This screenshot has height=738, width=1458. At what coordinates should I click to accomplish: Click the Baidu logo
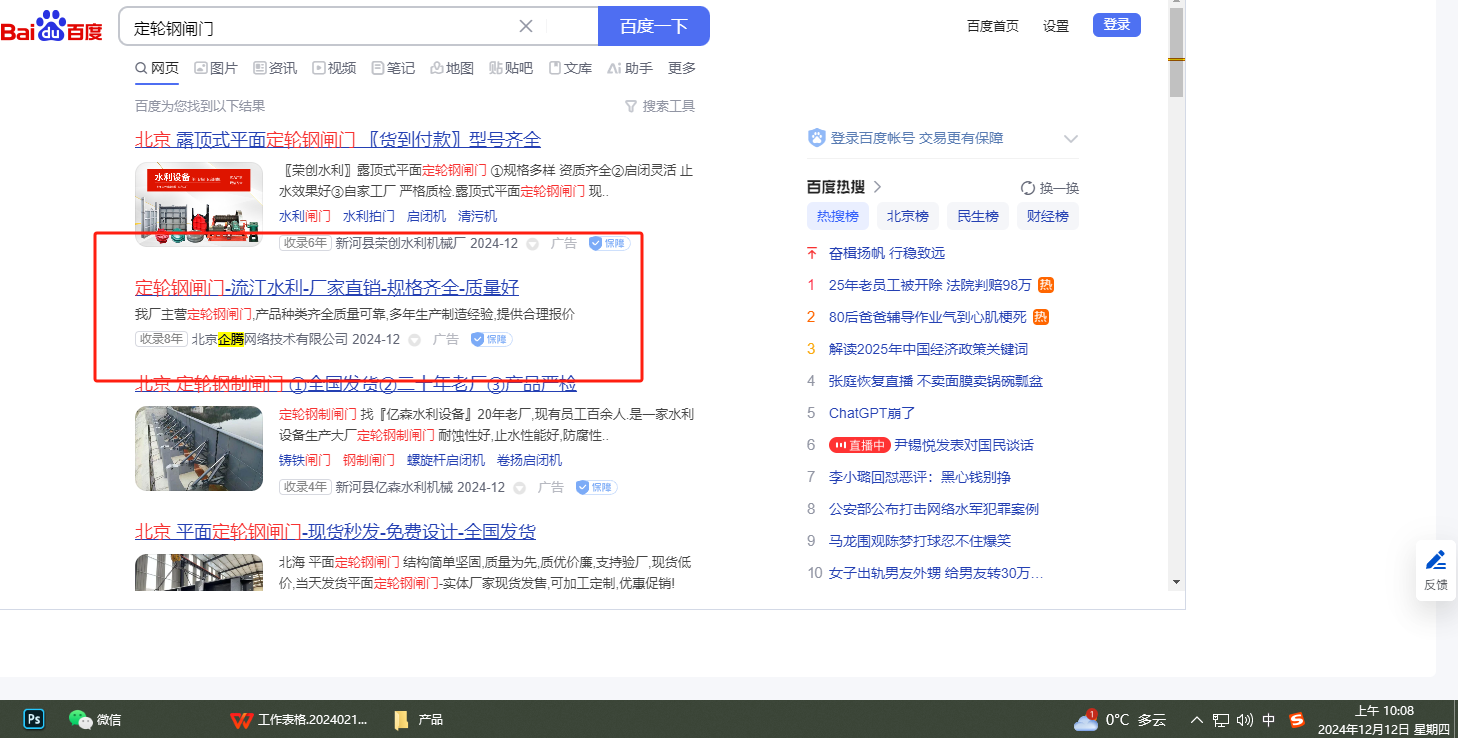52,26
